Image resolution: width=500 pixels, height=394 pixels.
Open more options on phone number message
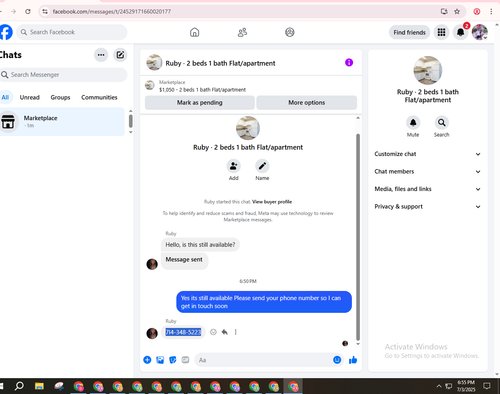point(235,332)
